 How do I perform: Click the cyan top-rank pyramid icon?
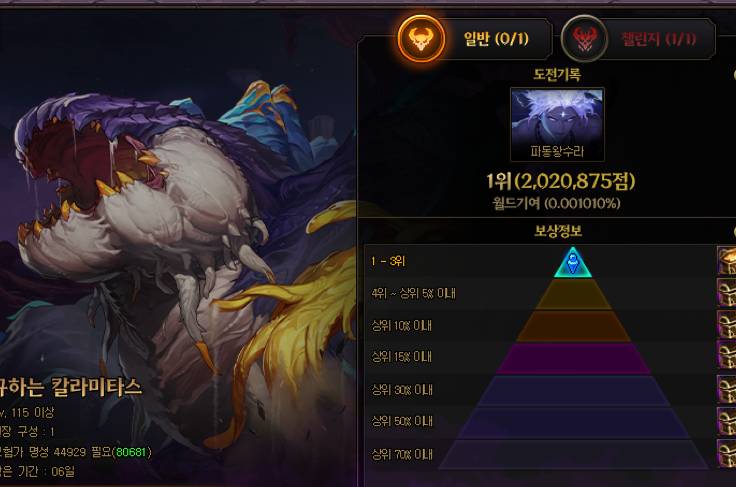coord(573,262)
